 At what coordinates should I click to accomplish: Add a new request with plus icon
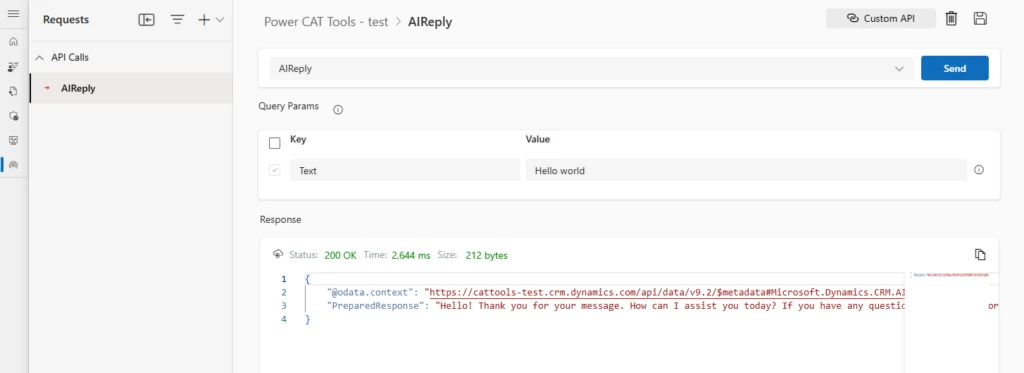click(204, 20)
